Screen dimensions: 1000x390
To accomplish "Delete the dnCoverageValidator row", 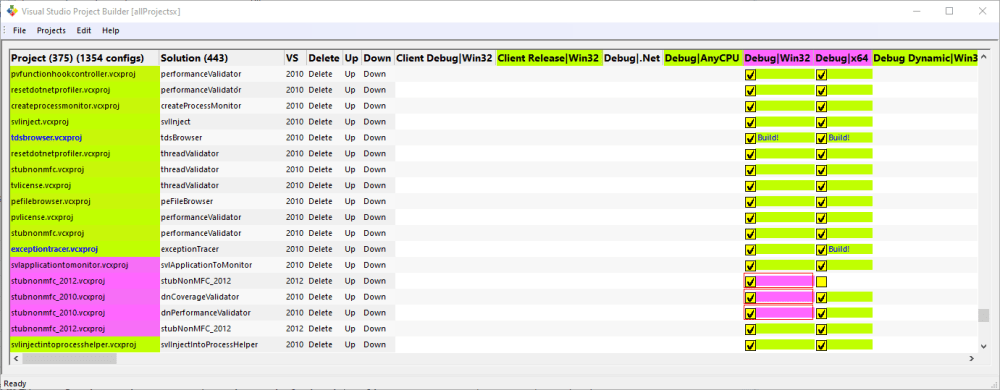I will (x=321, y=297).
